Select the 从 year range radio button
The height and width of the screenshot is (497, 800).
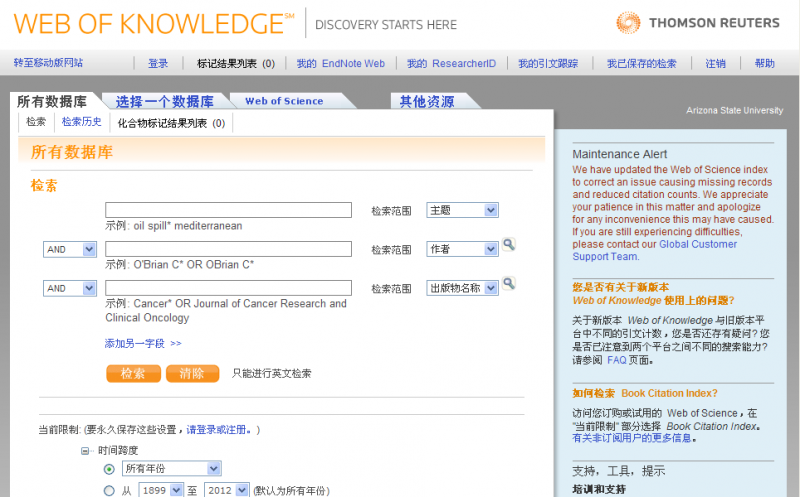click(x=109, y=490)
